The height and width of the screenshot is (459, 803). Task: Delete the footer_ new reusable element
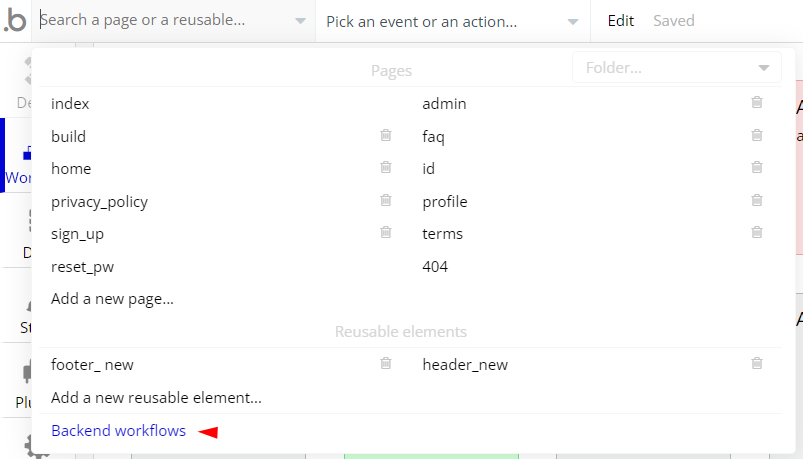(x=386, y=364)
